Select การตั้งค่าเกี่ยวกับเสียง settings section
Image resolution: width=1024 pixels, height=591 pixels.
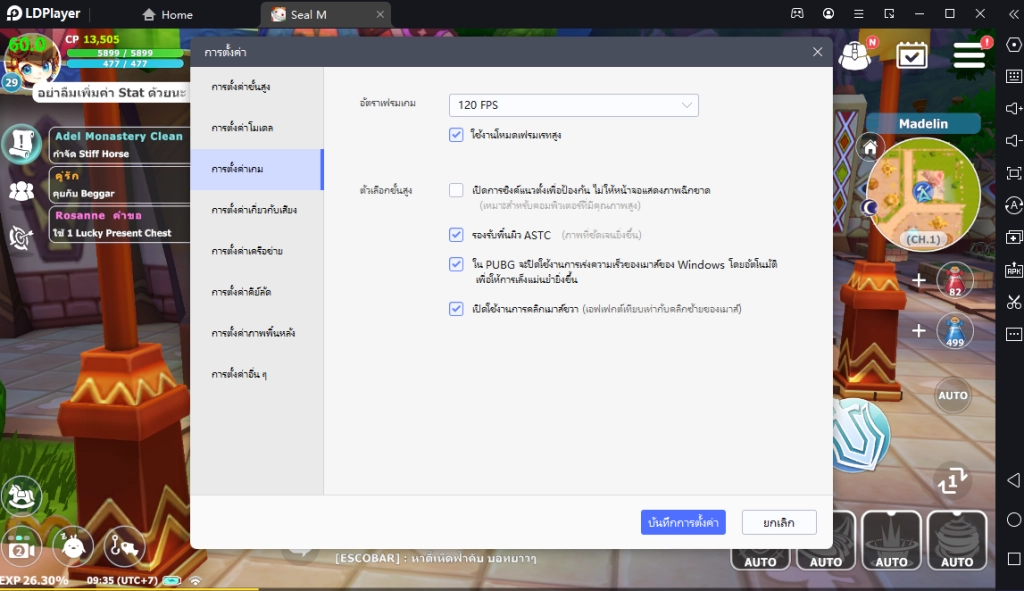tap(257, 210)
